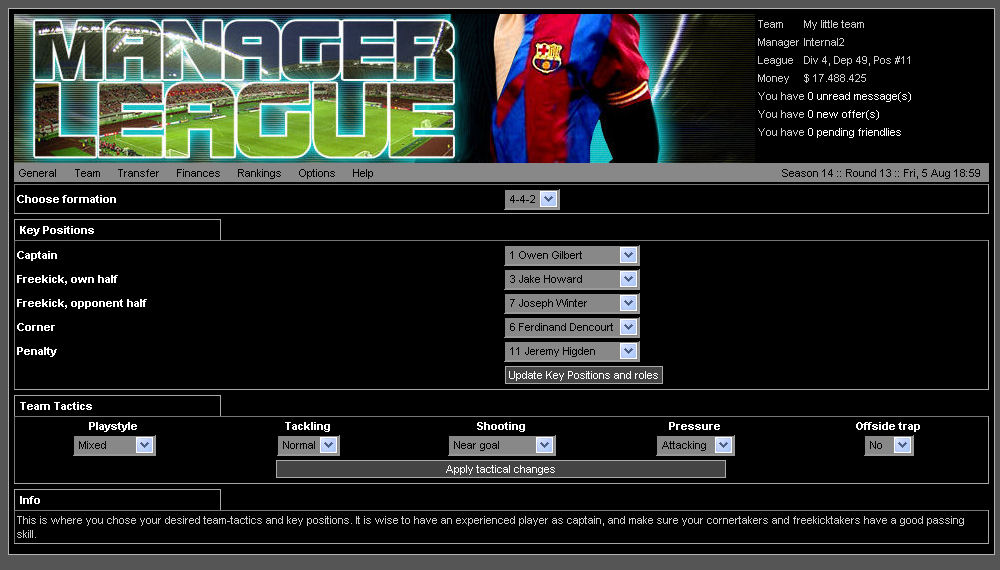The width and height of the screenshot is (1000, 570).
Task: Click the jersey club crest image
Action: (x=547, y=57)
